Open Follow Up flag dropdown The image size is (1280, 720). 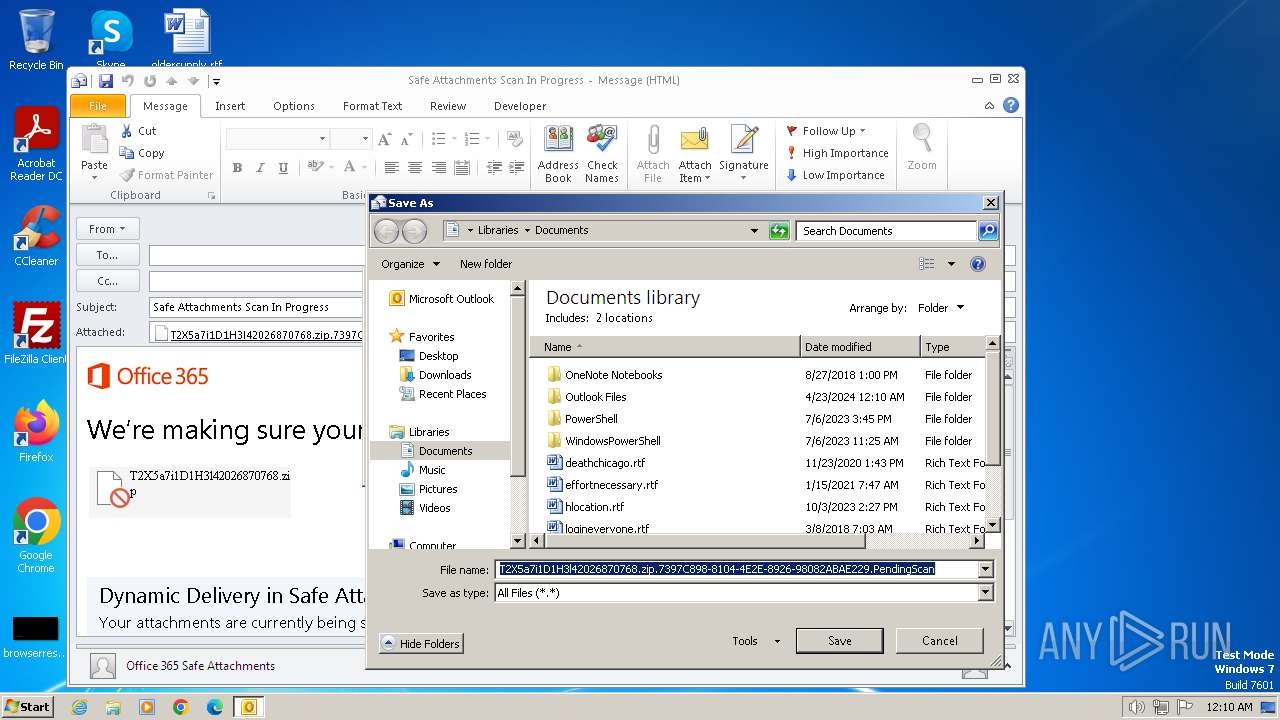click(826, 131)
